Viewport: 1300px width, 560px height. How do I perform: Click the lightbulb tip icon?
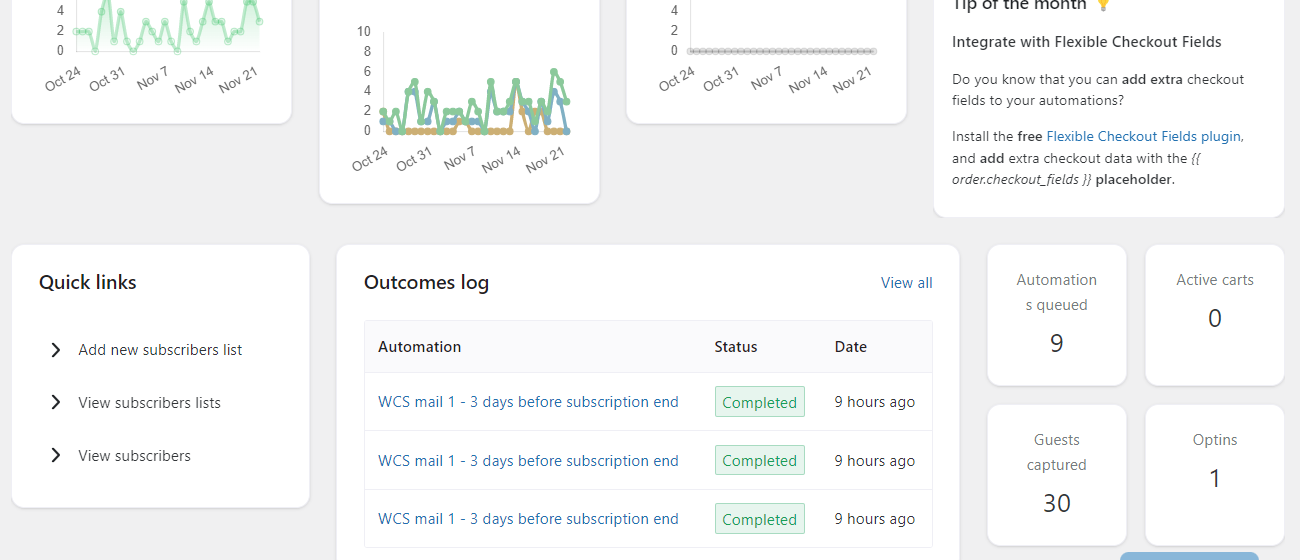point(1103,5)
